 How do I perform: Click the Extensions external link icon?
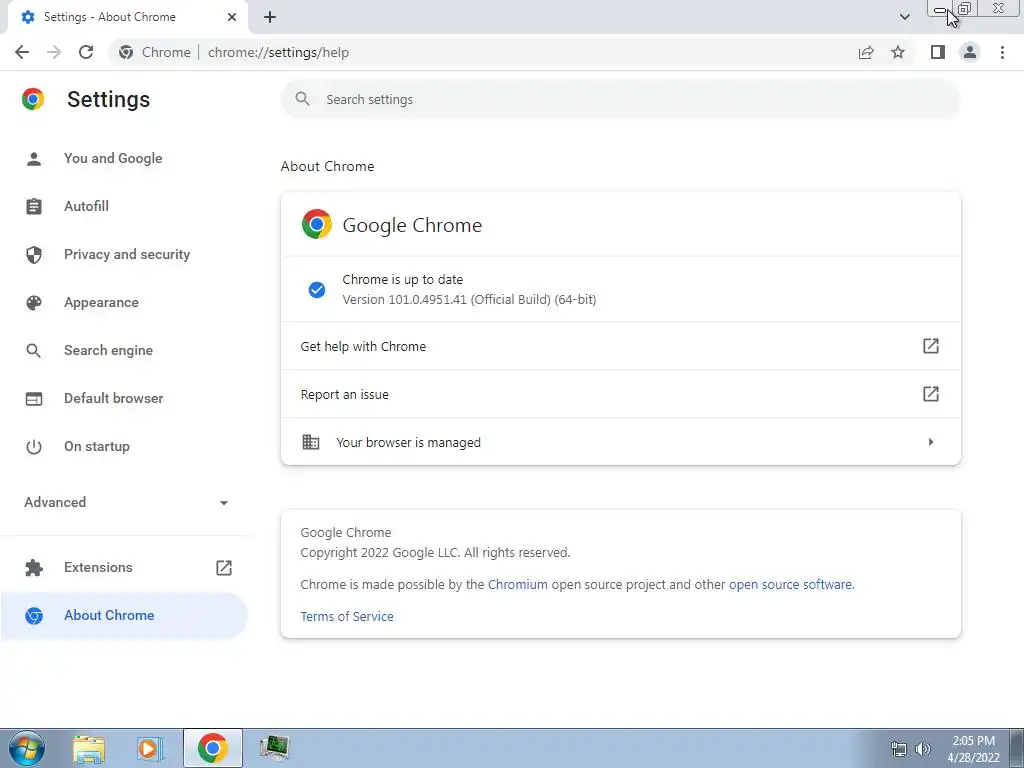(224, 568)
